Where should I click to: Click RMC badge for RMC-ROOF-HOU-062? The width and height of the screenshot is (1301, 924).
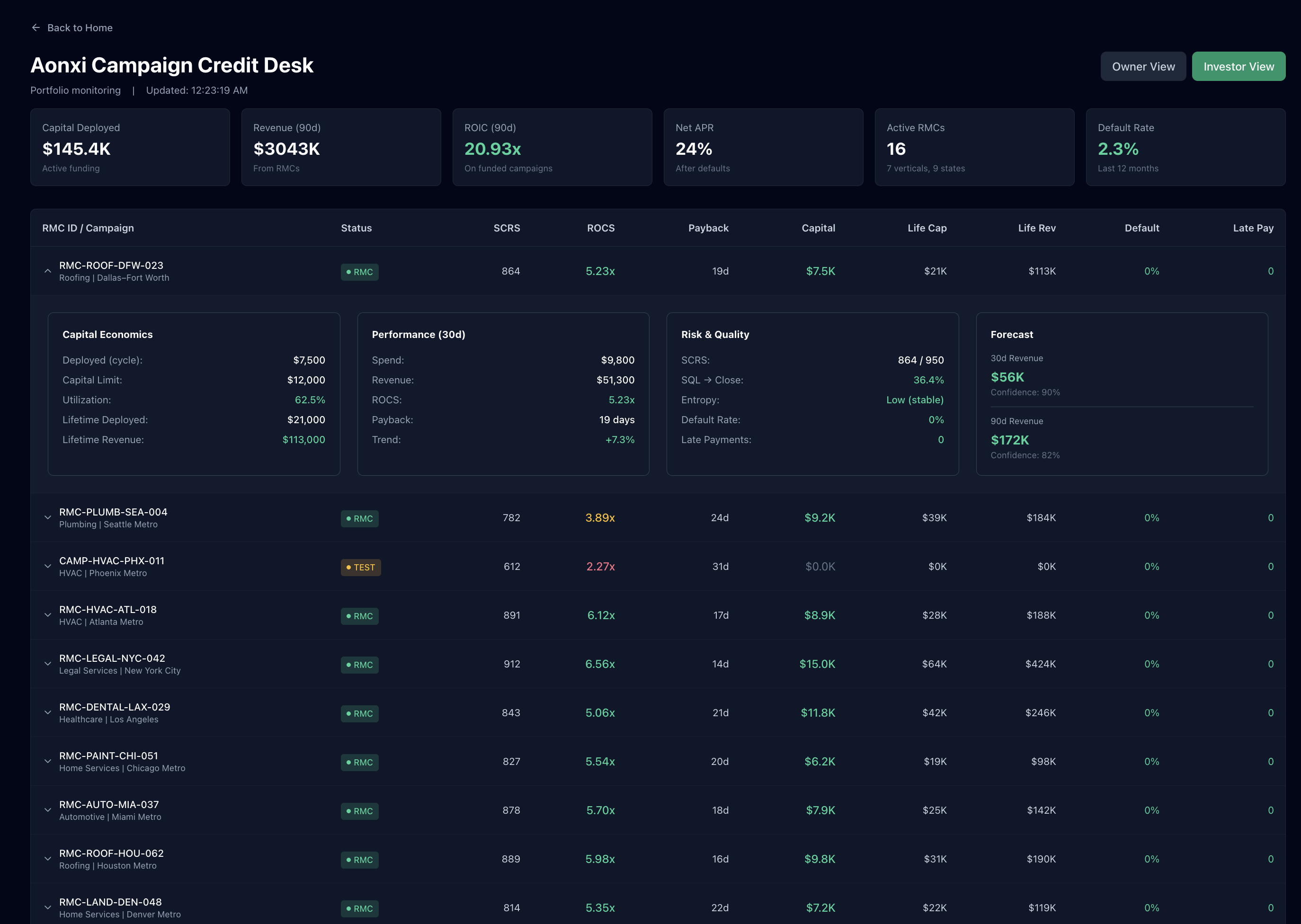pyautogui.click(x=359, y=860)
